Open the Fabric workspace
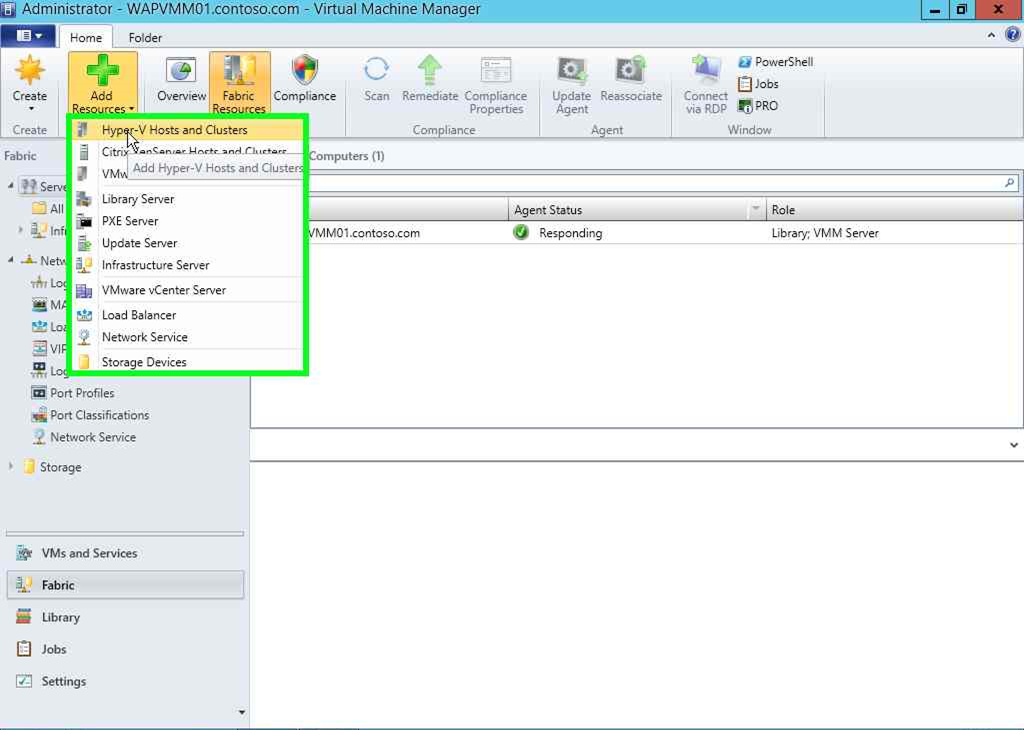The height and width of the screenshot is (730, 1024). tap(125, 585)
